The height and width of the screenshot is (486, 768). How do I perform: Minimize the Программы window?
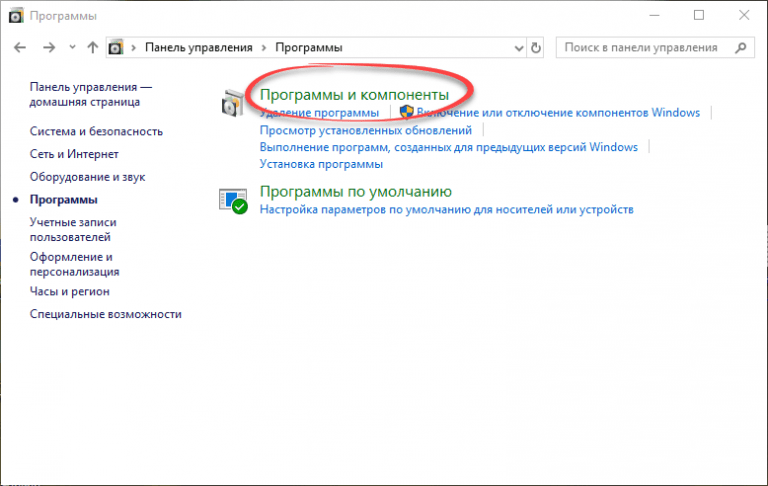point(654,16)
